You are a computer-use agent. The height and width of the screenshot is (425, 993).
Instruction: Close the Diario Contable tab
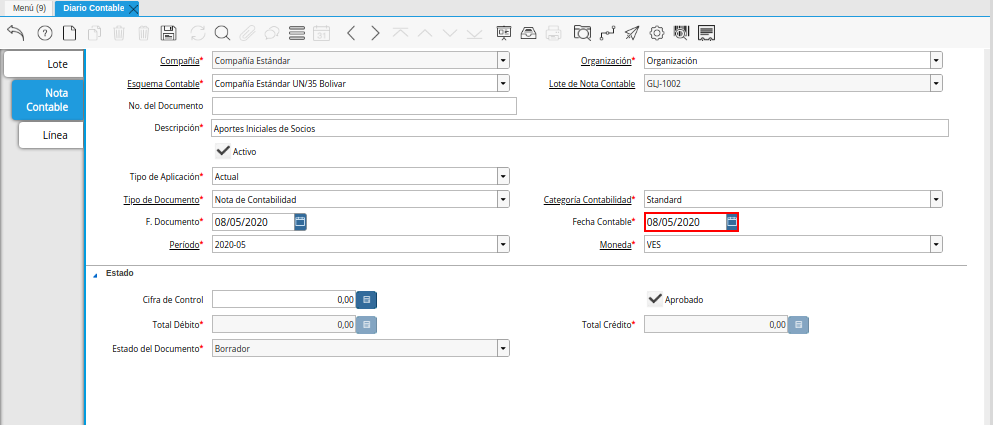point(132,8)
